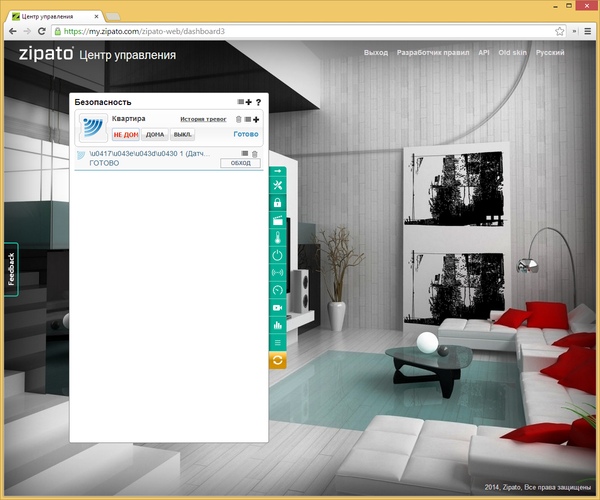Open the Chrome hamburger menu
The width and height of the screenshot is (600, 500).
[588, 31]
